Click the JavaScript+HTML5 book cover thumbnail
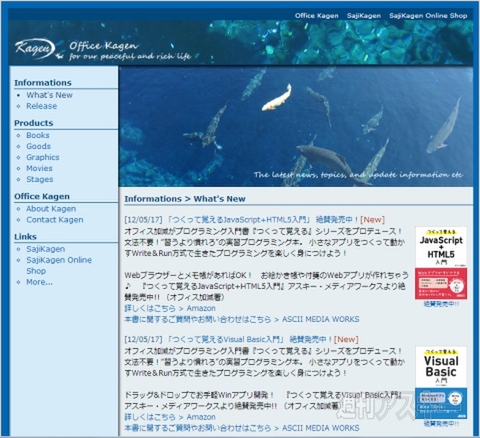 click(x=441, y=263)
